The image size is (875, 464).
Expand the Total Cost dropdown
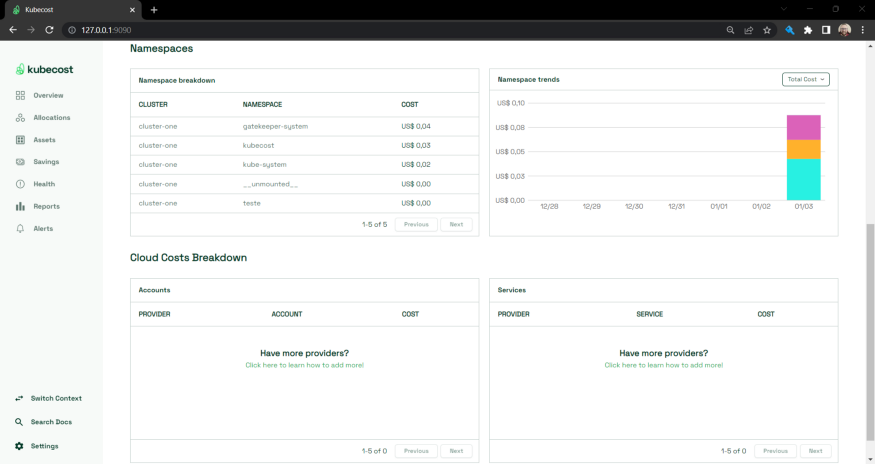805,79
